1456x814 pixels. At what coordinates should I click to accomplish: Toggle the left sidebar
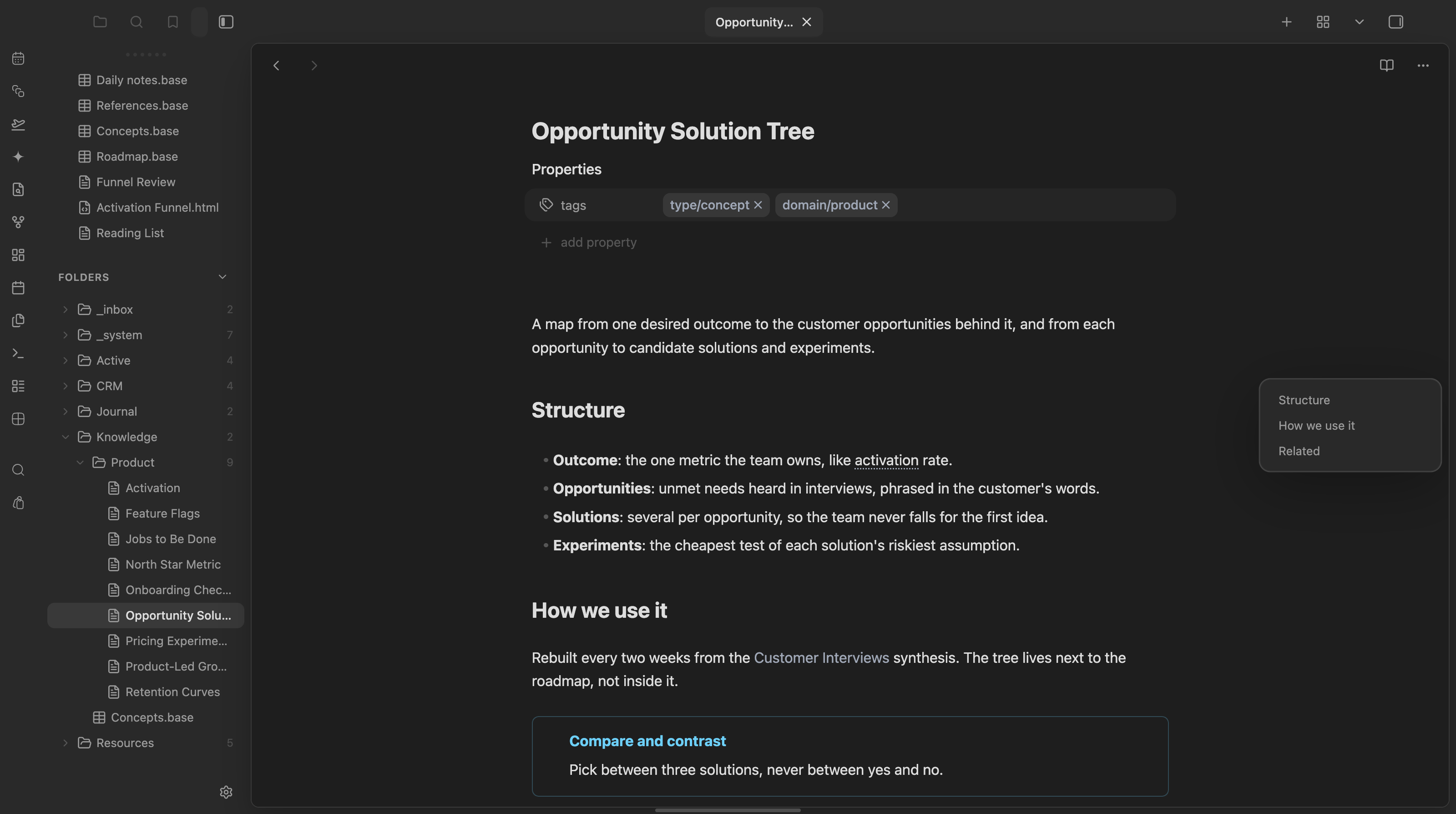(x=226, y=22)
